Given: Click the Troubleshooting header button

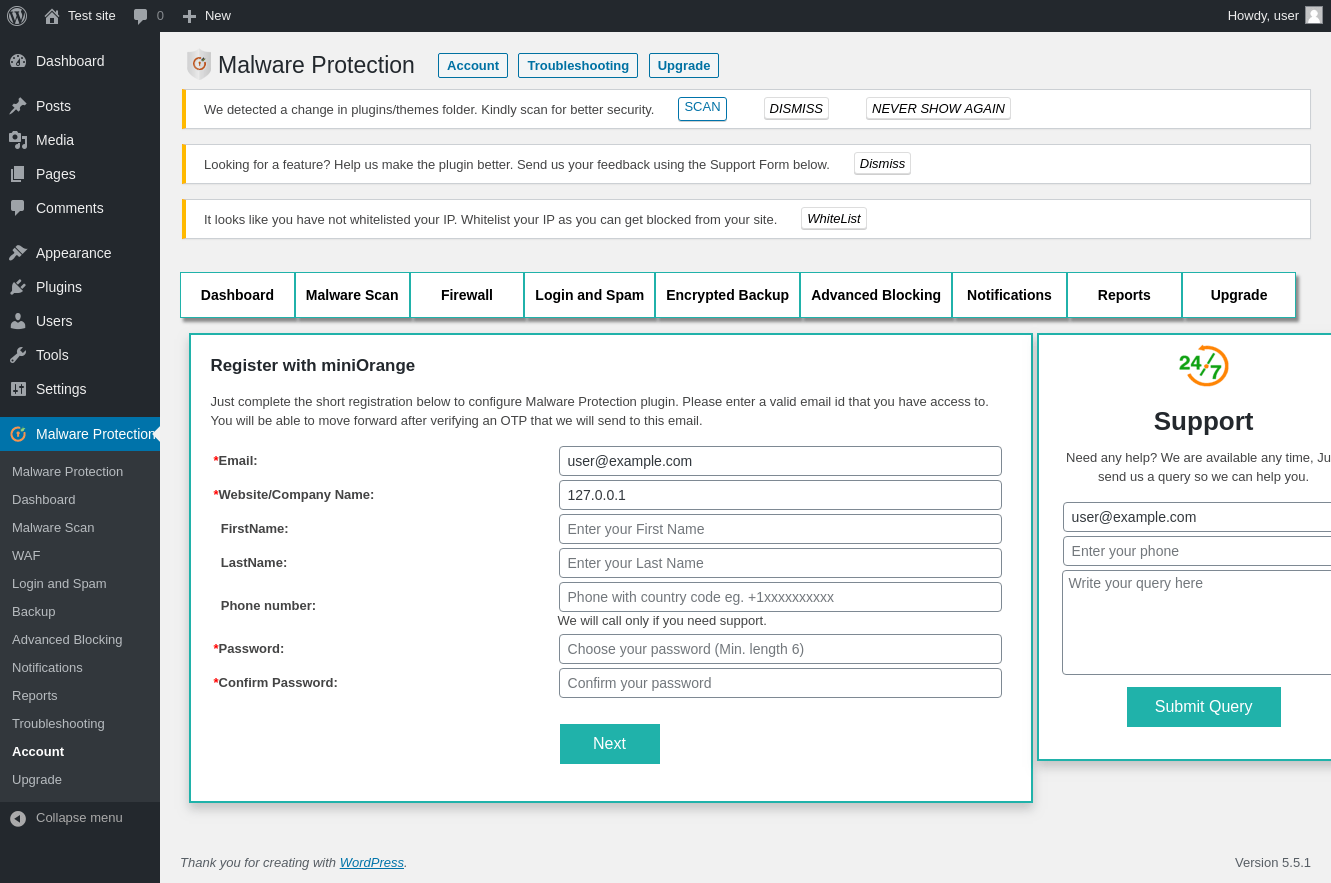Looking at the screenshot, I should pos(578,66).
